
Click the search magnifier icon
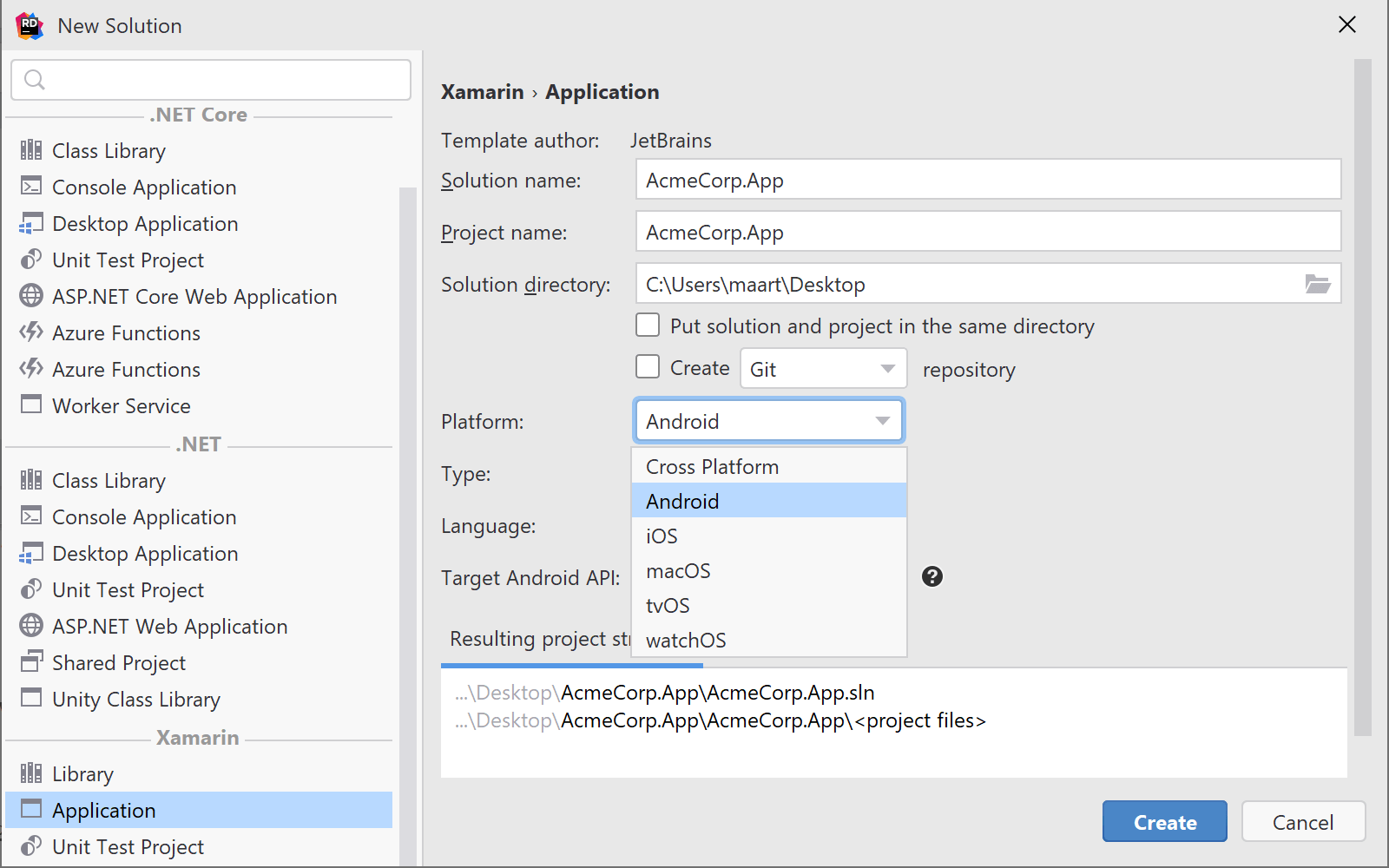35,80
